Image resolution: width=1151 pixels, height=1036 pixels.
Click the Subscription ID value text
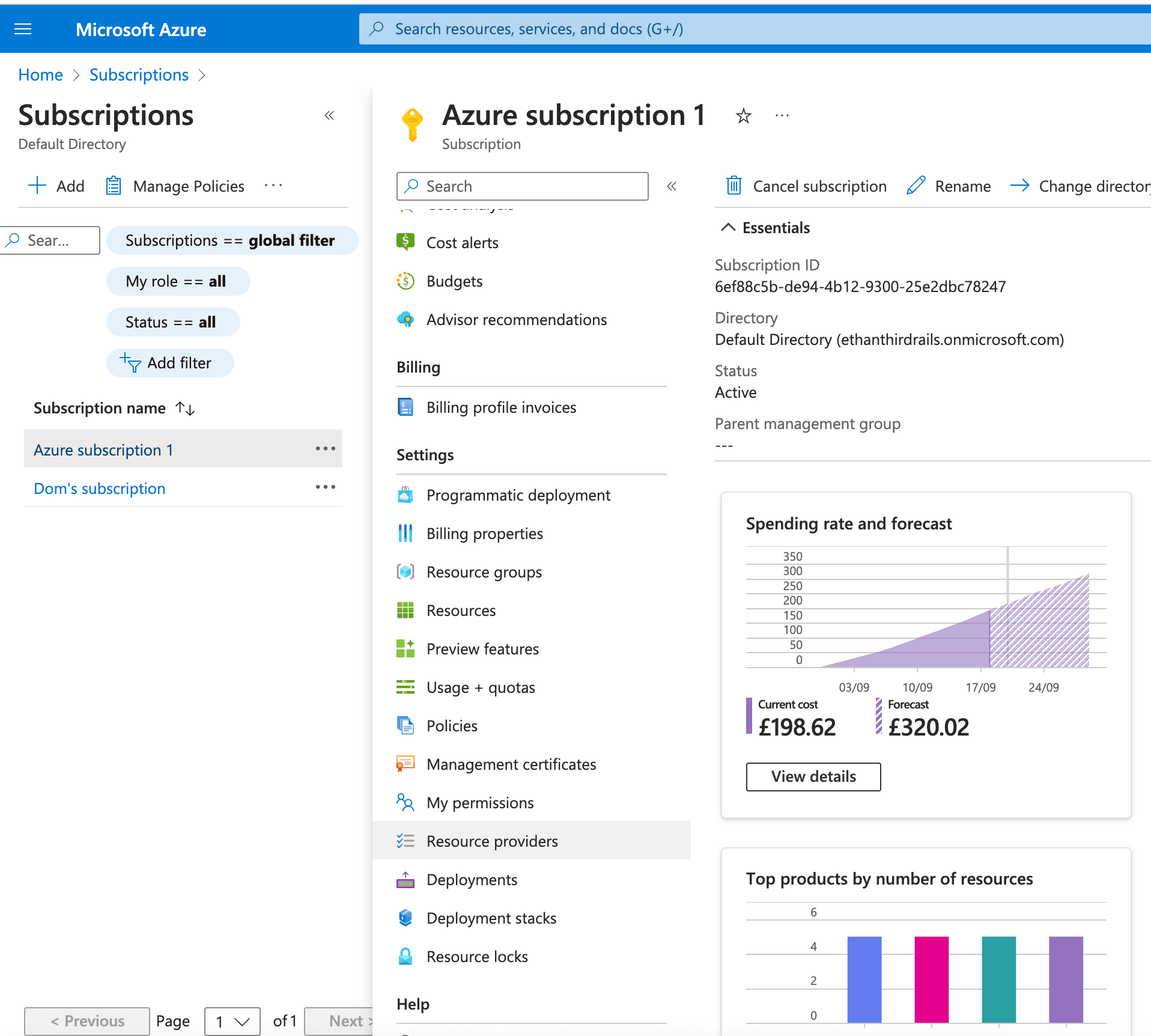point(860,286)
